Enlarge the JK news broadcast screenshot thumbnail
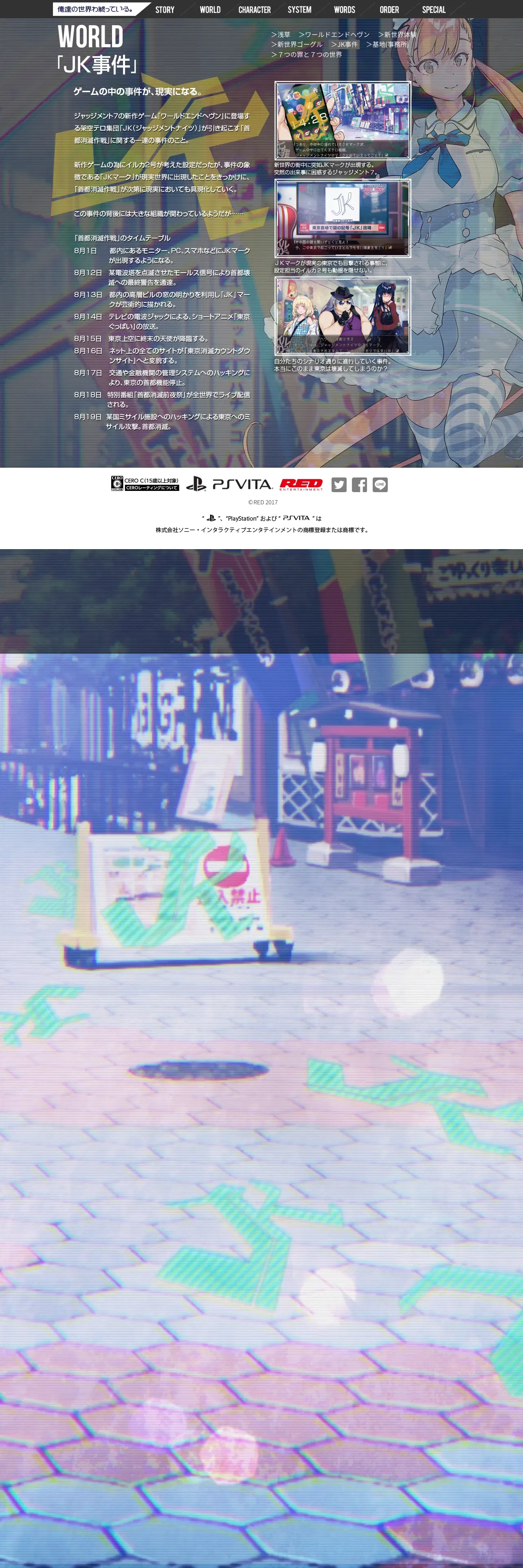 pos(343,218)
